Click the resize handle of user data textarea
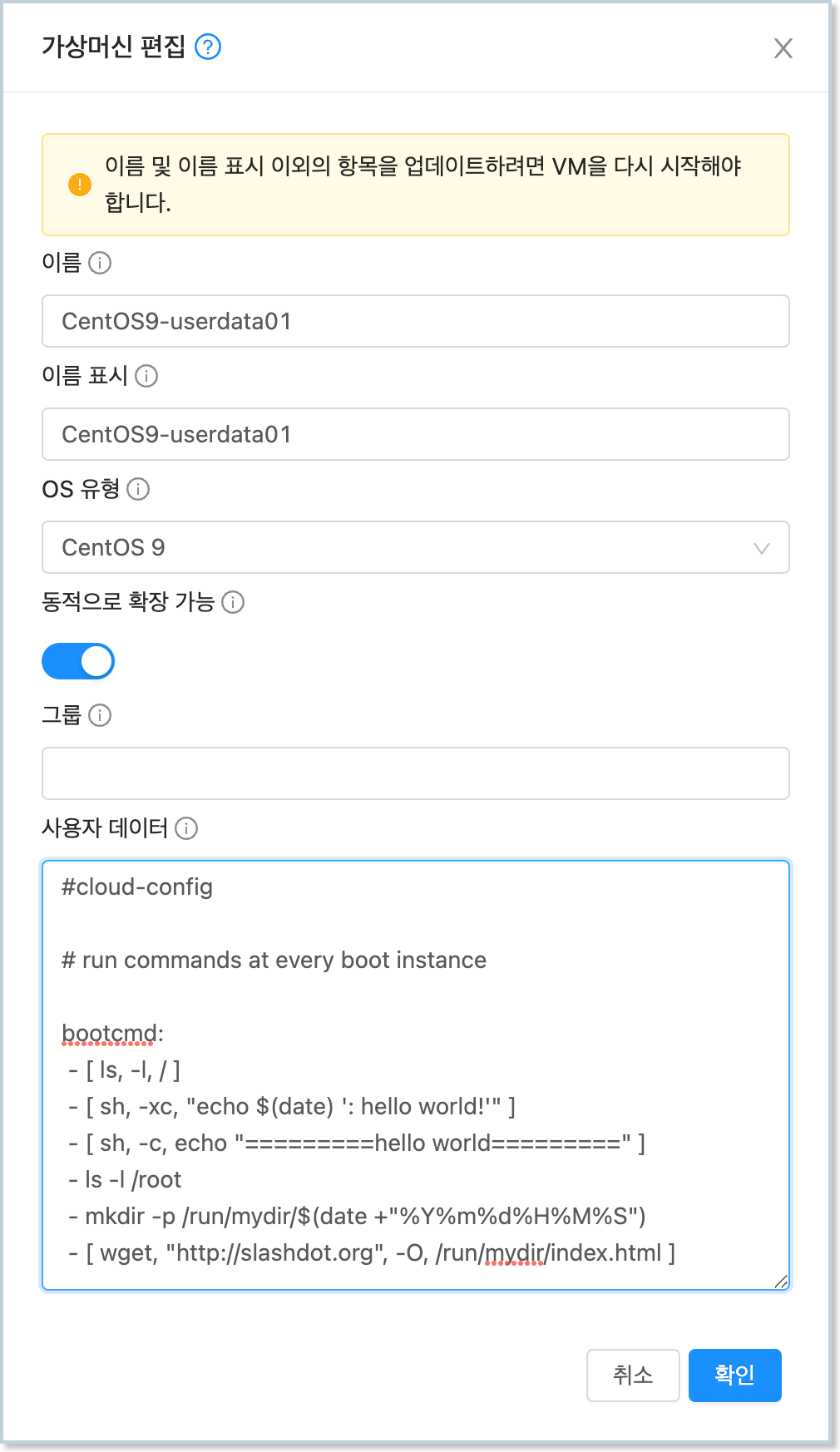The width and height of the screenshot is (840, 1452). (781, 1282)
